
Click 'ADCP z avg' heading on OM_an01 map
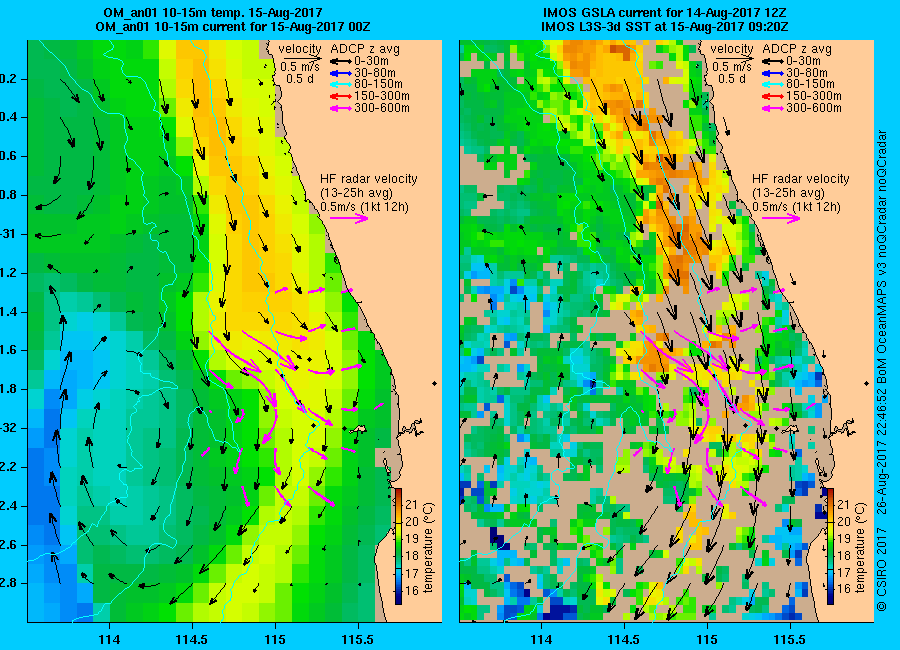click(x=365, y=49)
